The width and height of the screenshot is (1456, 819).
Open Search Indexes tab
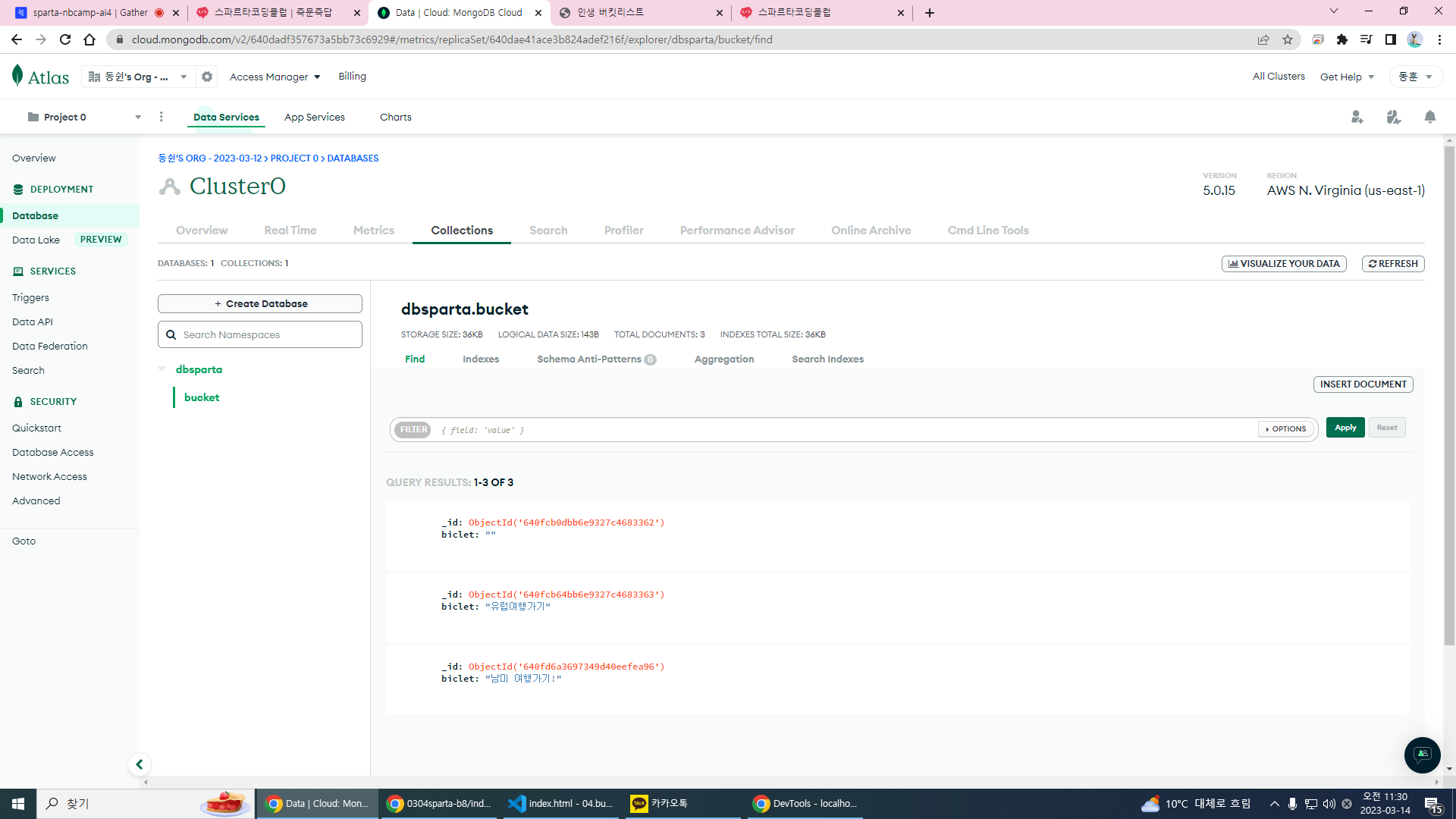[x=828, y=359]
